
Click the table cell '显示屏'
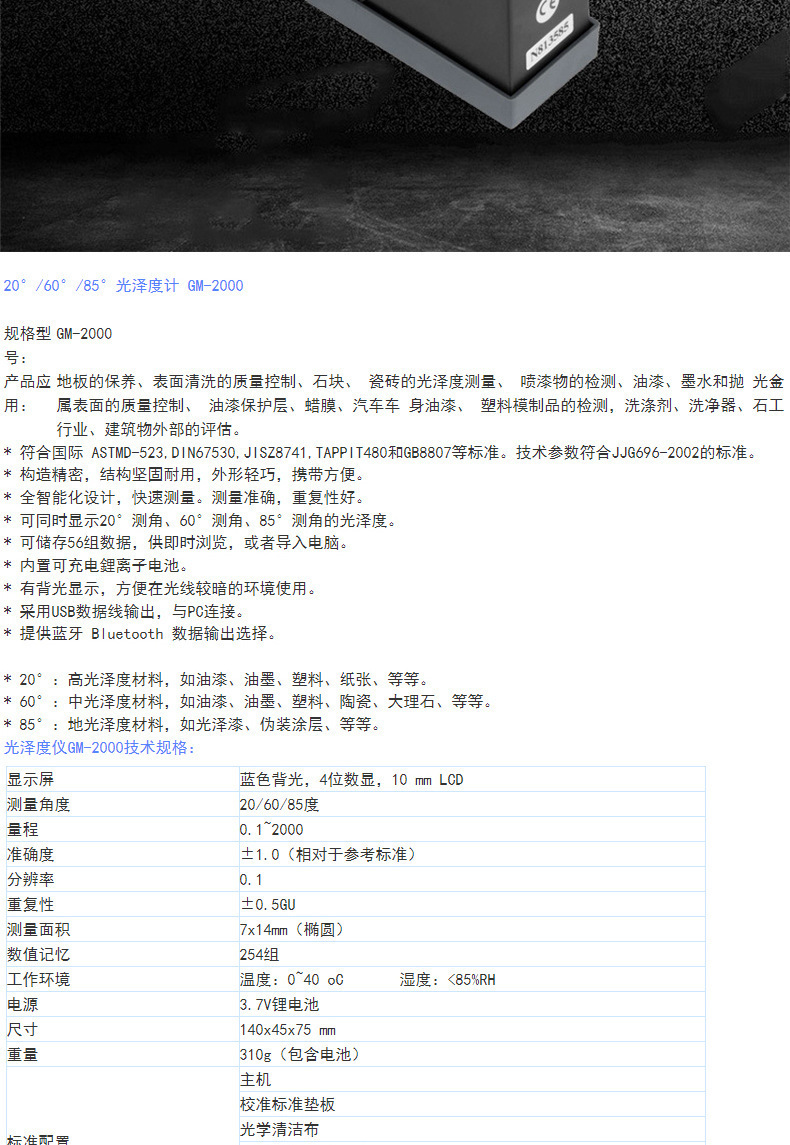(x=123, y=779)
